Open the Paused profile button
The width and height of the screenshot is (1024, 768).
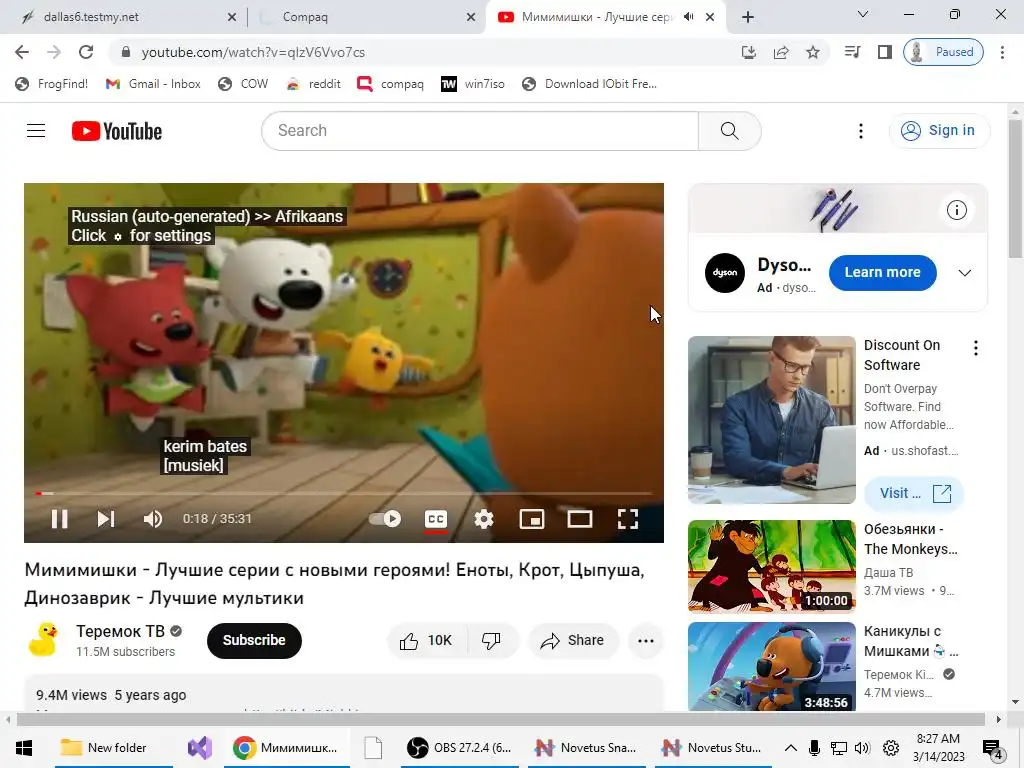coord(943,52)
